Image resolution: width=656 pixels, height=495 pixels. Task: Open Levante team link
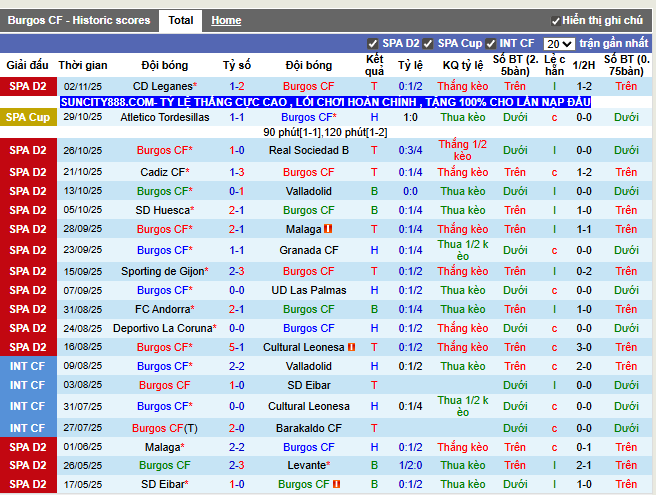pyautogui.click(x=309, y=465)
